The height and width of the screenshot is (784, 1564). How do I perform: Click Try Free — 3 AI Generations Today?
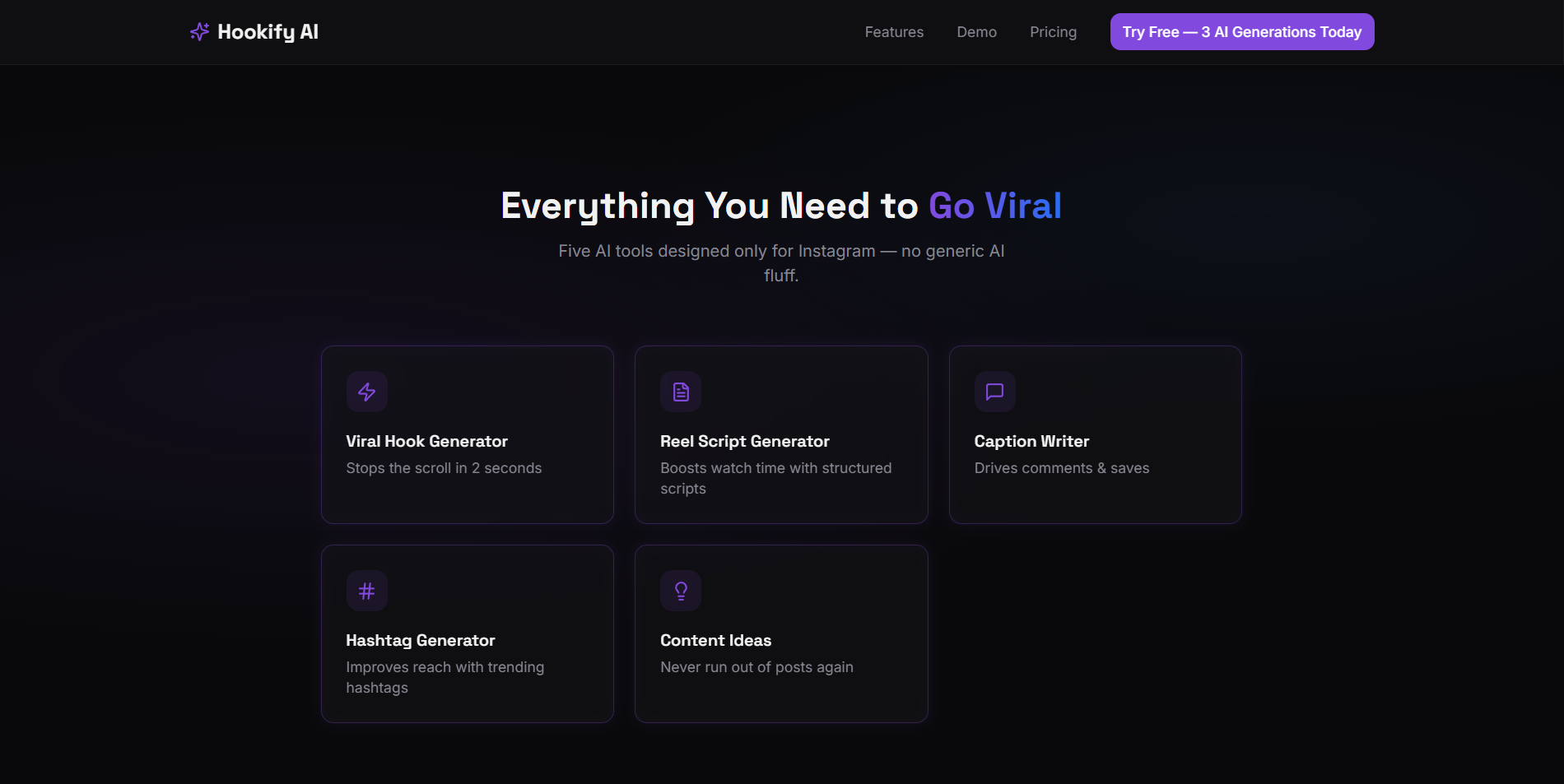tap(1241, 31)
